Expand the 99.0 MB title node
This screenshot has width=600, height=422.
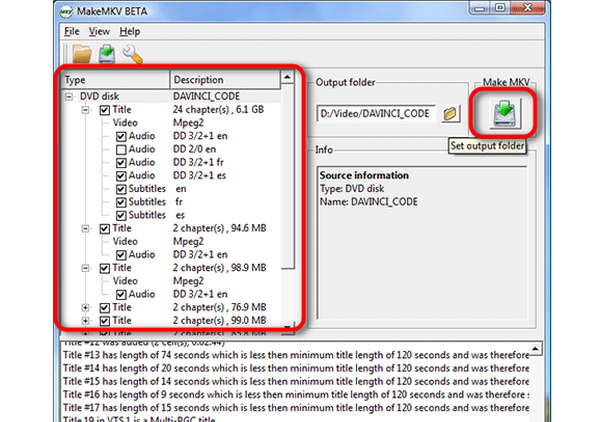[x=85, y=321]
